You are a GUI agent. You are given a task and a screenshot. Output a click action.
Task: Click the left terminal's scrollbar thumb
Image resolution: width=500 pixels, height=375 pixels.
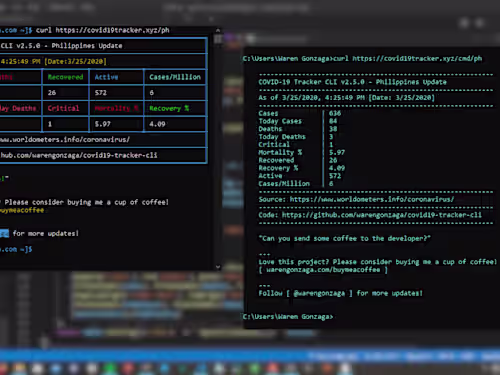(x=218, y=39)
